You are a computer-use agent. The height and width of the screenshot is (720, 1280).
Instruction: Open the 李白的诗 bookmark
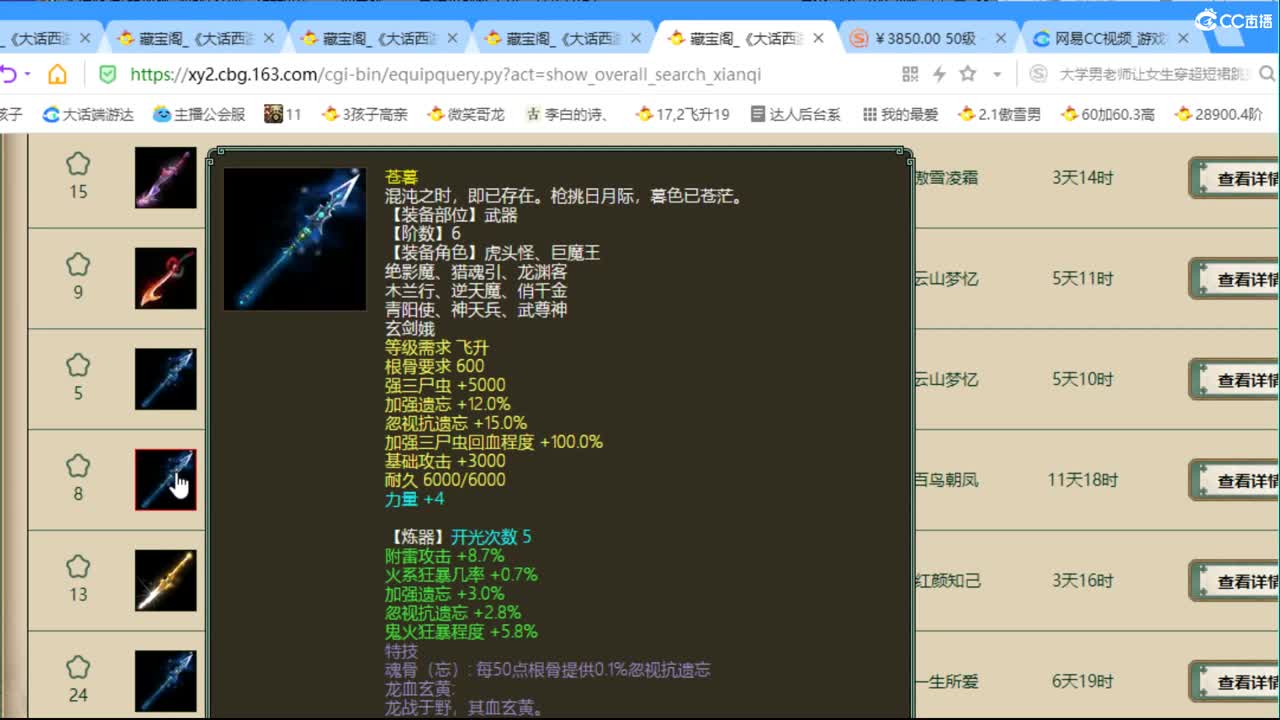567,114
